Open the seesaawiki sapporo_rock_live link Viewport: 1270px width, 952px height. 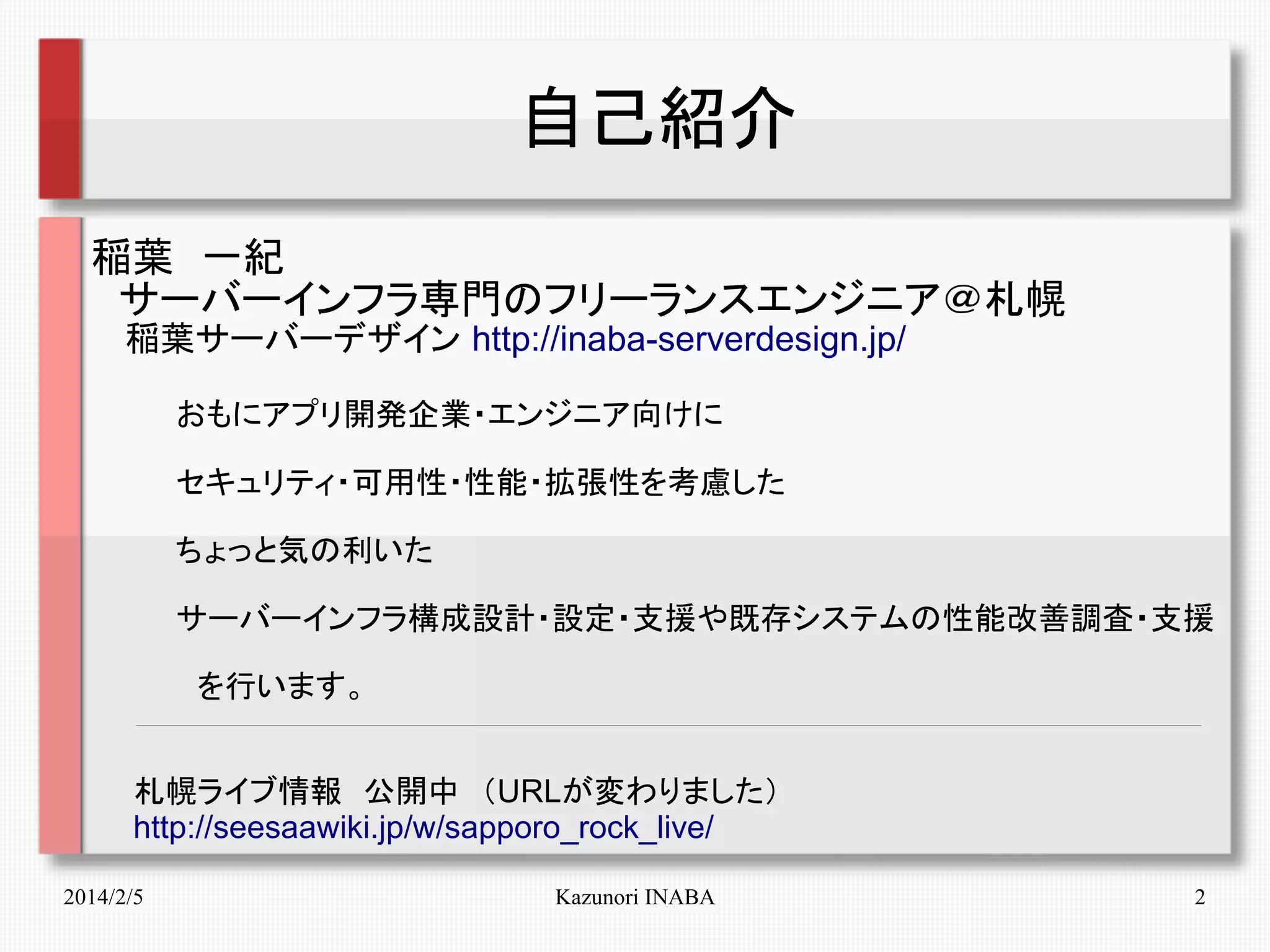pyautogui.click(x=423, y=828)
